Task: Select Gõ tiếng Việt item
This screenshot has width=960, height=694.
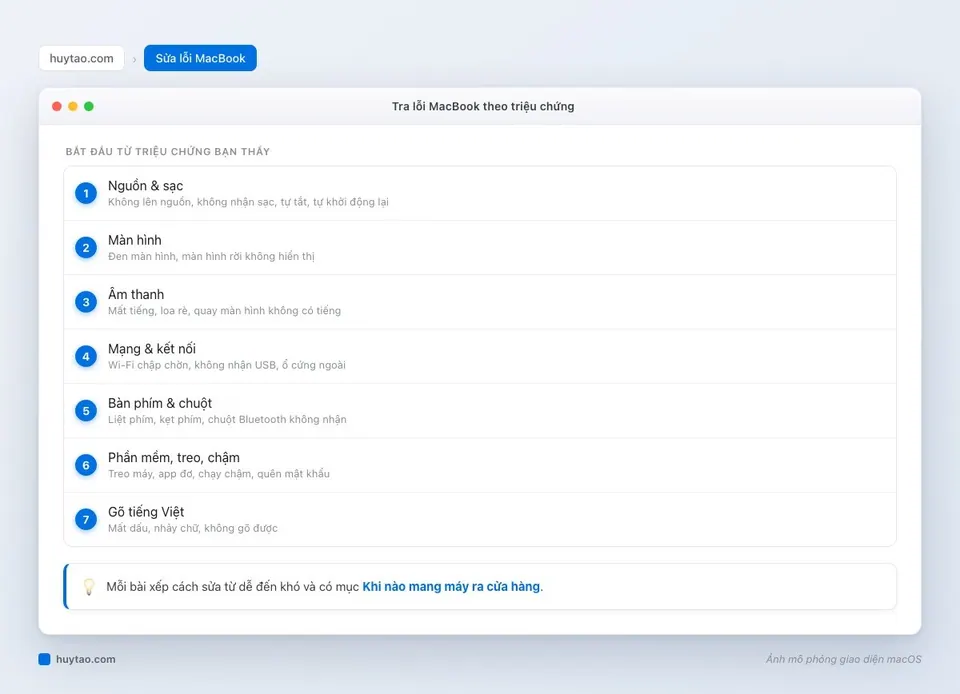Action: pyautogui.click(x=480, y=520)
